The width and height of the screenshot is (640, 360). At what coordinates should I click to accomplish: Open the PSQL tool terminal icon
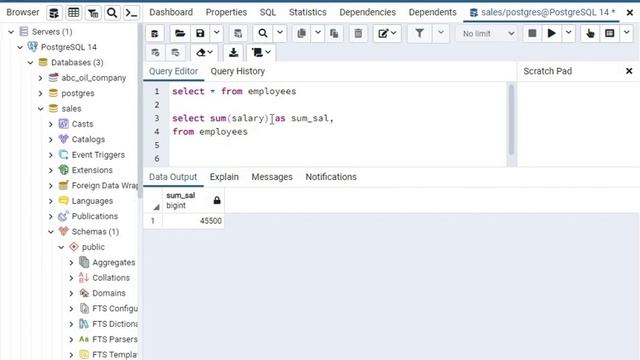[x=131, y=13]
